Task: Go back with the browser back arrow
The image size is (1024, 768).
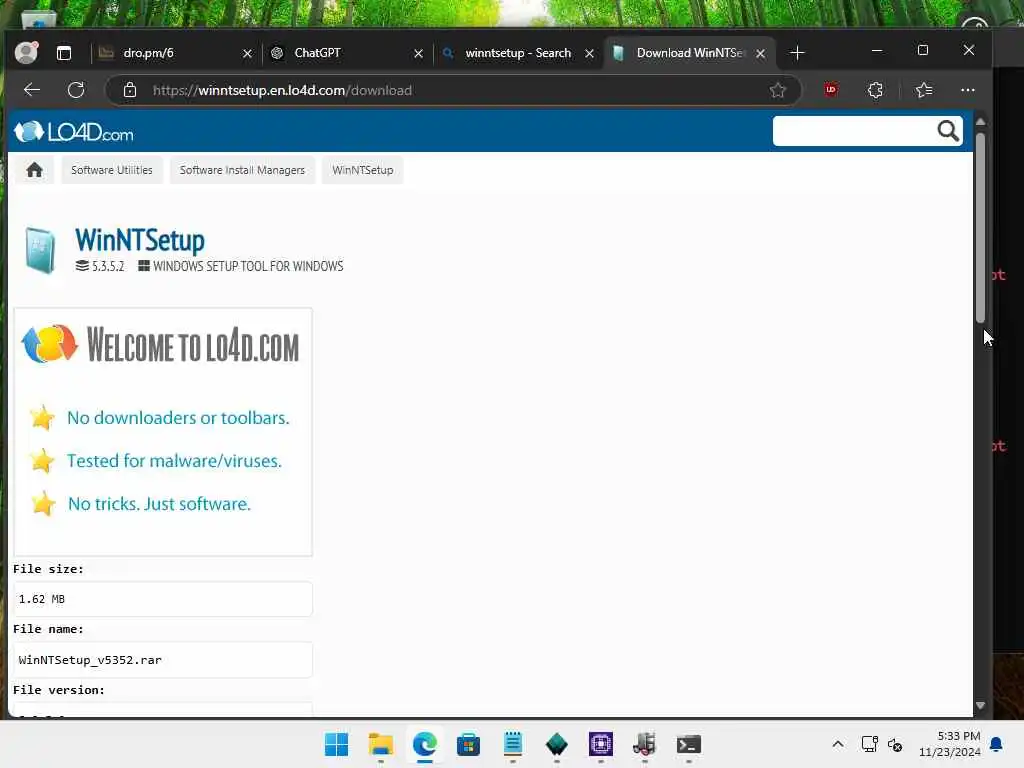Action: click(31, 90)
